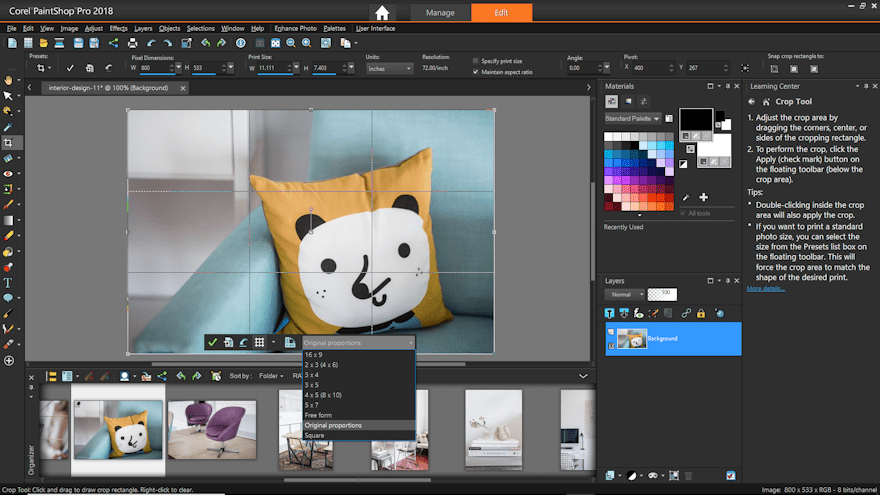Select the Text tool in left toolbar

point(8,283)
